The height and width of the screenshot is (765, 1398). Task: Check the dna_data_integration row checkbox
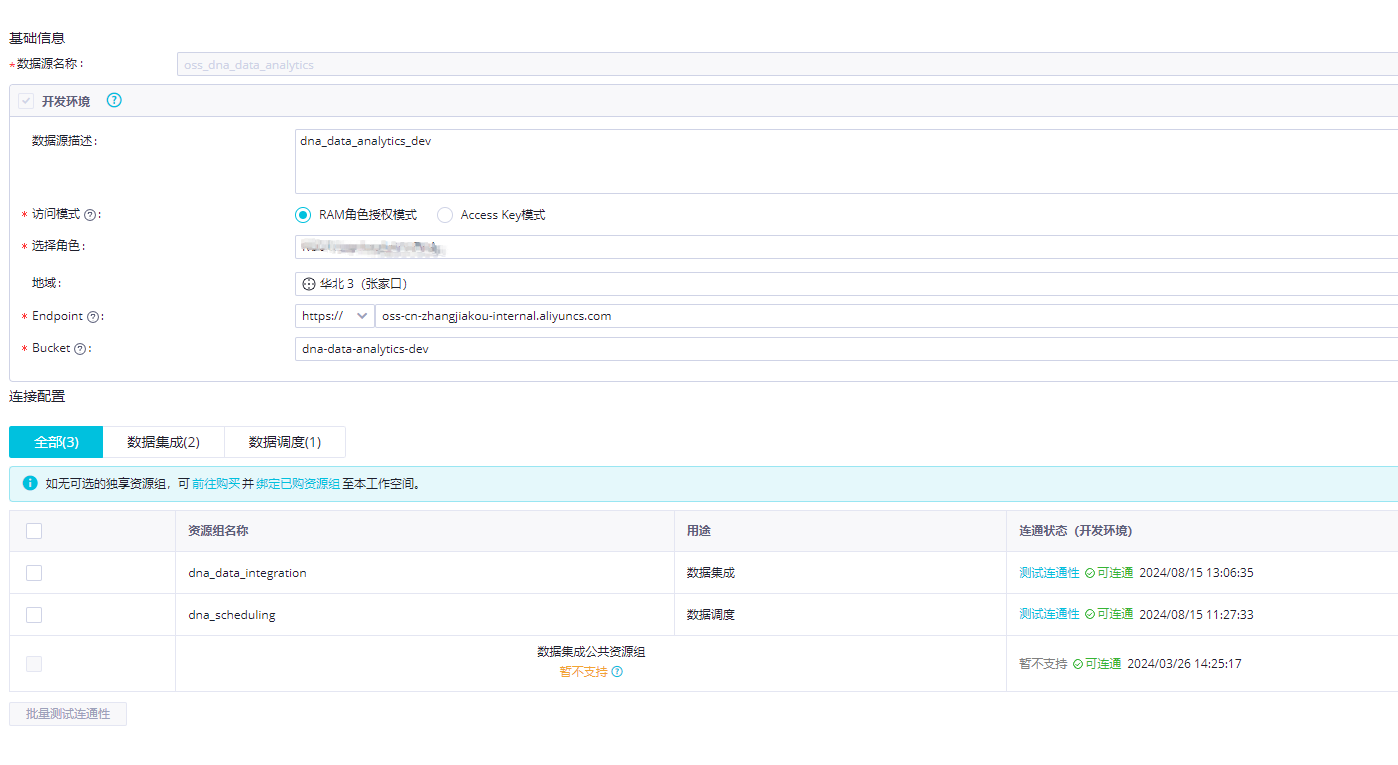(34, 573)
